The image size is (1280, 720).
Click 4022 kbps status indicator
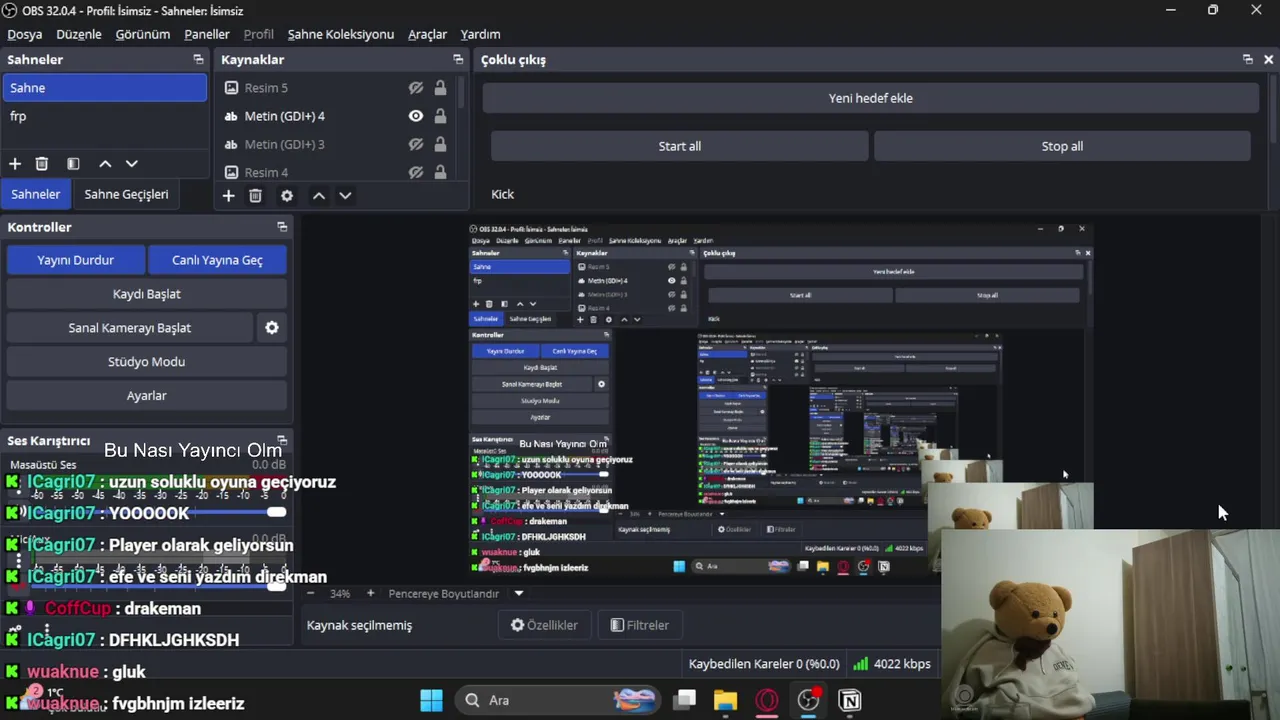(891, 664)
